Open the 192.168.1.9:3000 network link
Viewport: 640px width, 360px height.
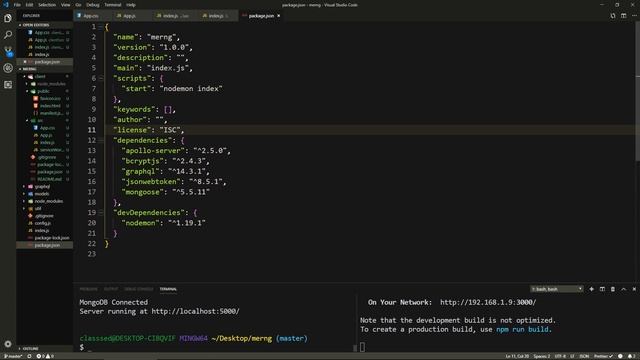[488, 302]
